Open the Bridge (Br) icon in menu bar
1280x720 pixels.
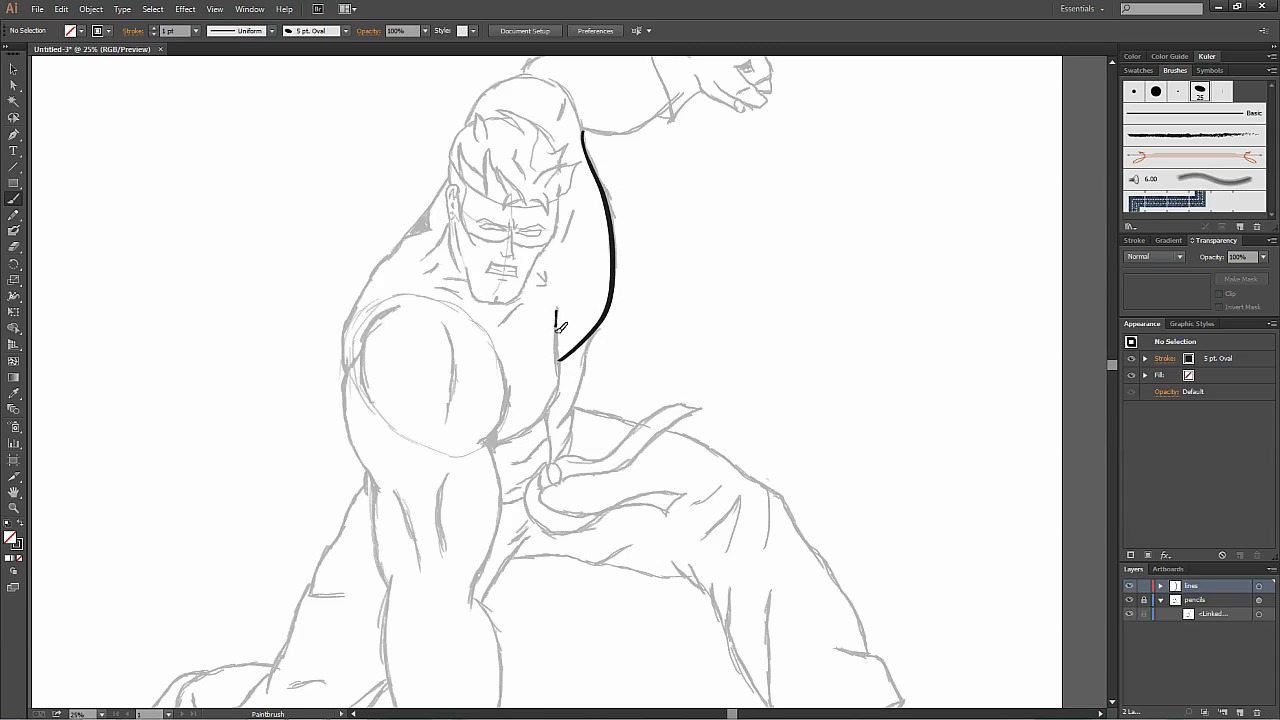point(318,9)
